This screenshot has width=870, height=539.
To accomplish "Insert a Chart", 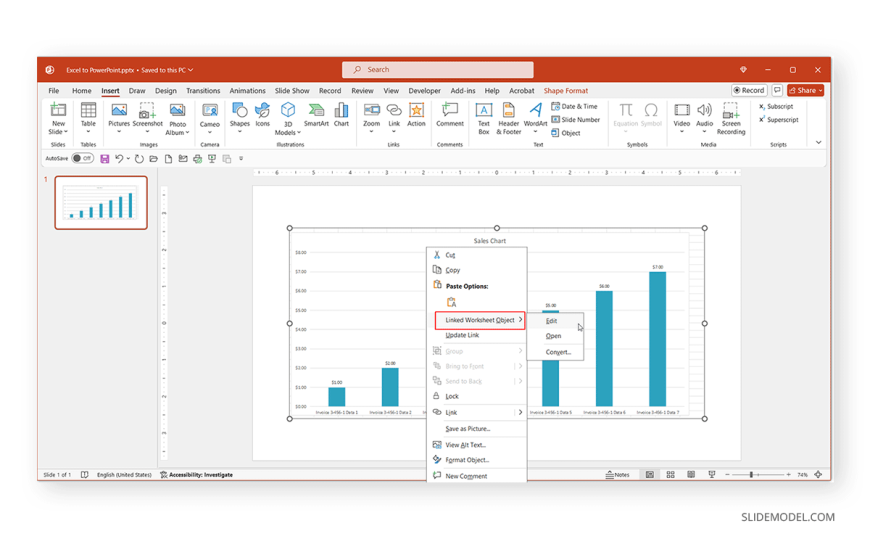I will click(341, 115).
